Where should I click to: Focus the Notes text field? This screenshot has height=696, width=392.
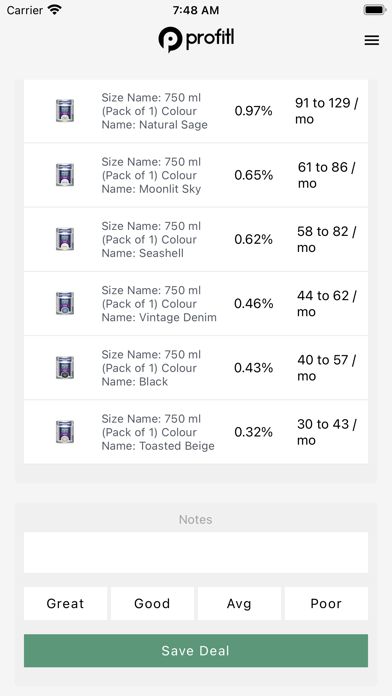click(196, 552)
